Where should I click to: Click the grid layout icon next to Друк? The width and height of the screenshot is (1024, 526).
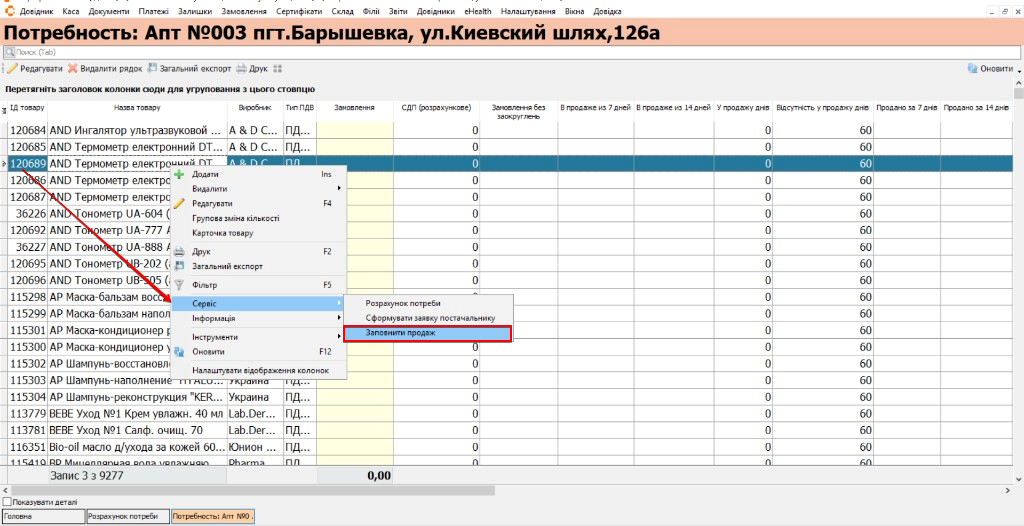point(277,68)
